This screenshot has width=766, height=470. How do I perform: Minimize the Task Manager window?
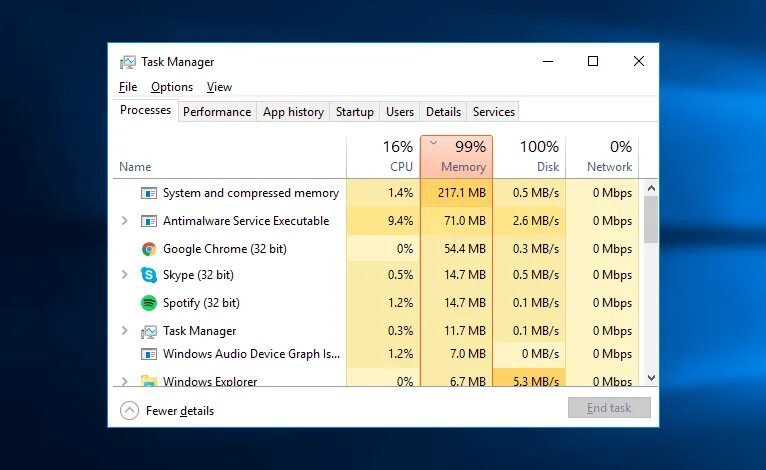[x=548, y=62]
